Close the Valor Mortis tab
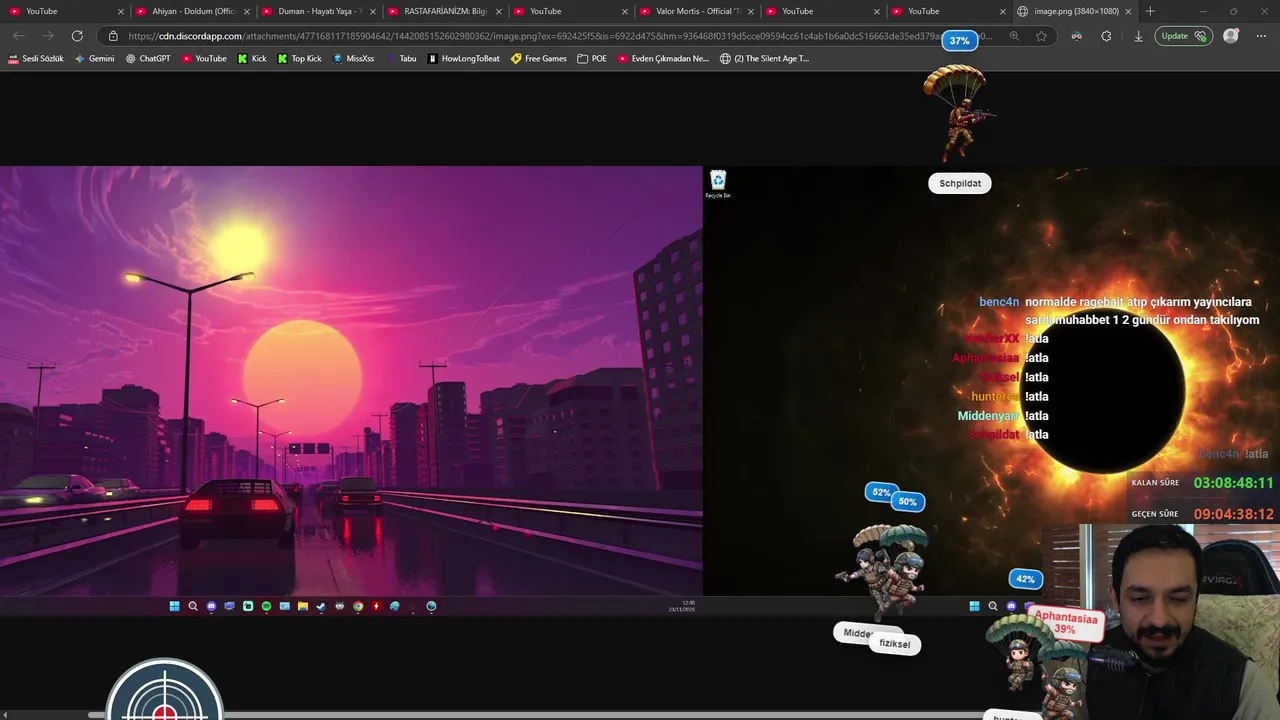Viewport: 1280px width, 720px height. tap(751, 11)
